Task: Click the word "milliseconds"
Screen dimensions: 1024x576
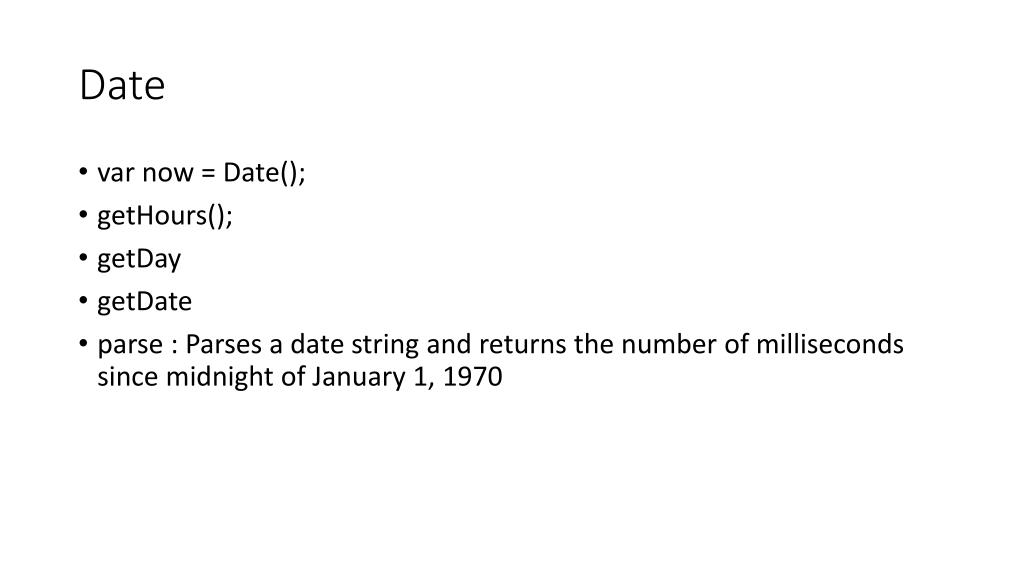Action: [829, 344]
